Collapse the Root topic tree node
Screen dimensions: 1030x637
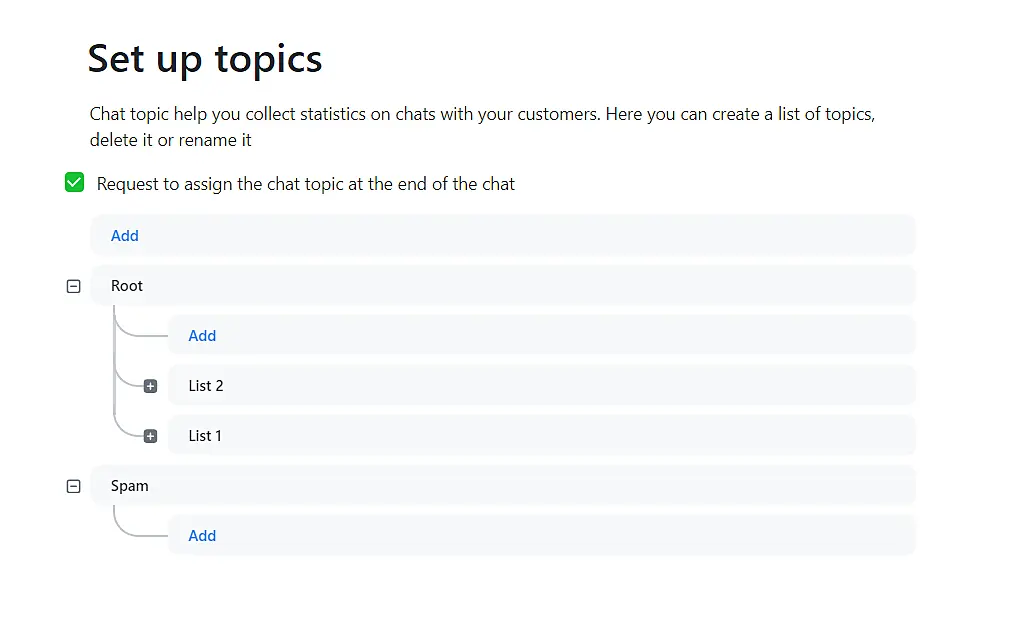coord(73,286)
